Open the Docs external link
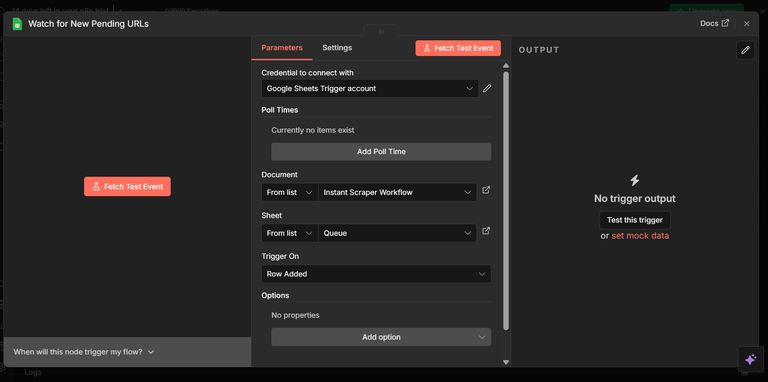Screen dimensions: 768x382 (714, 24)
